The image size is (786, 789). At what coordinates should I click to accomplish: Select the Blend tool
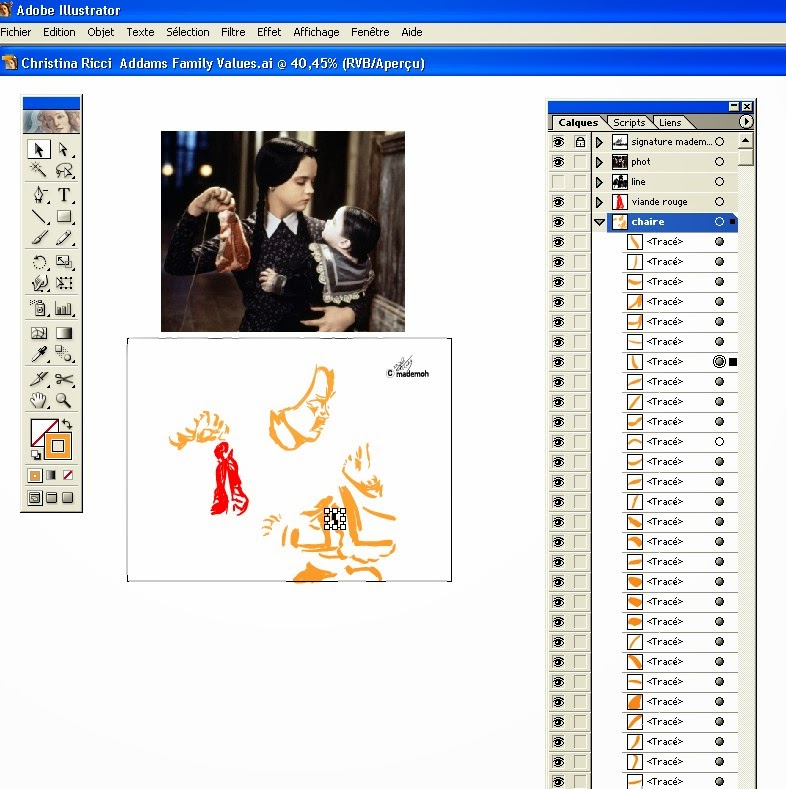63,354
